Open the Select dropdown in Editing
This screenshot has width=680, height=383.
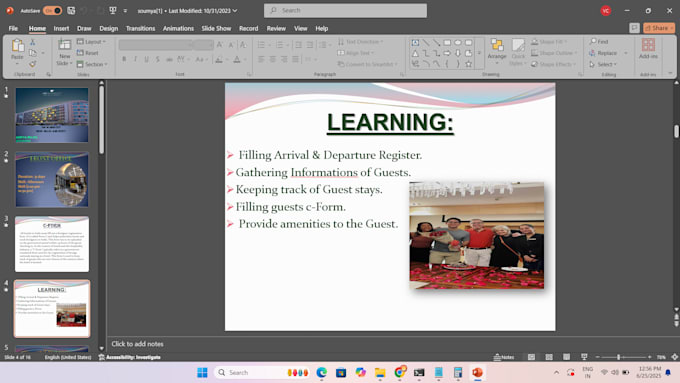[603, 64]
